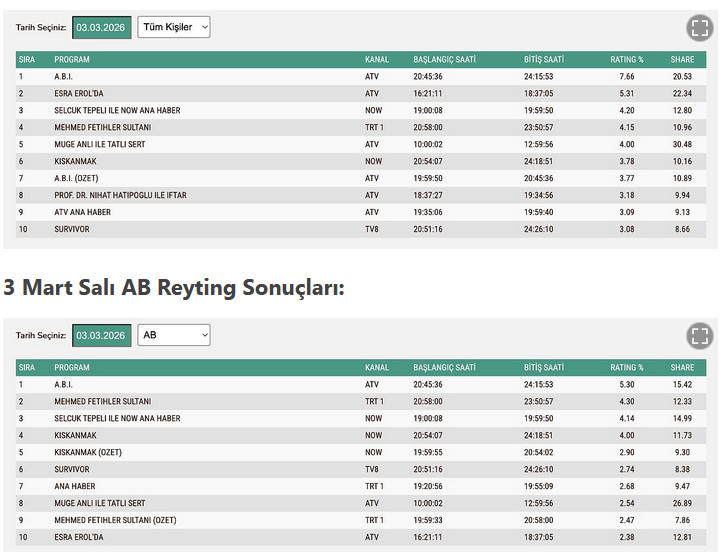The width and height of the screenshot is (727, 552).
Task: Click rating value 3.18
Action: point(627,196)
